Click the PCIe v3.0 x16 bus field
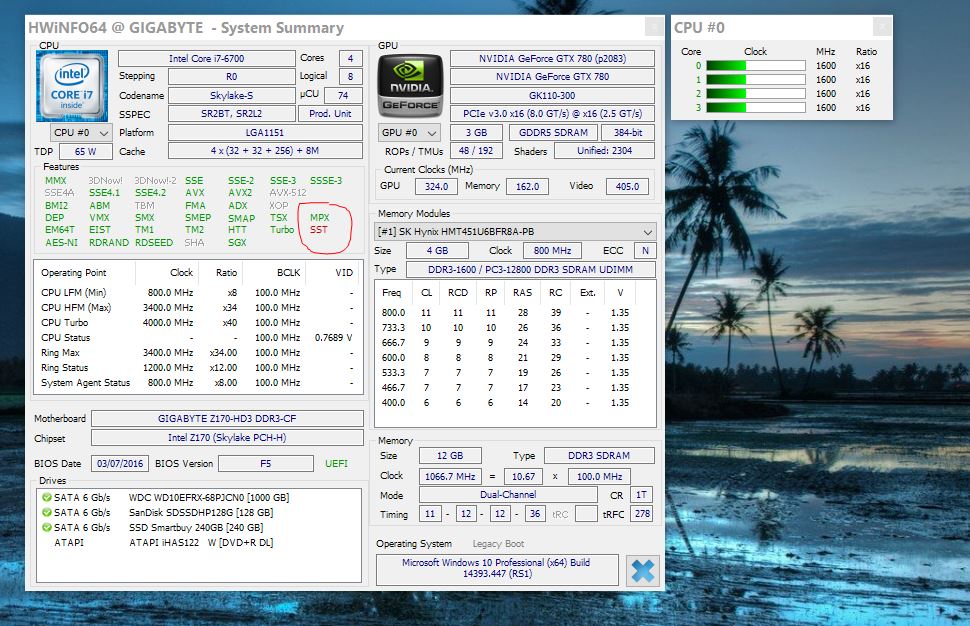 (x=552, y=114)
